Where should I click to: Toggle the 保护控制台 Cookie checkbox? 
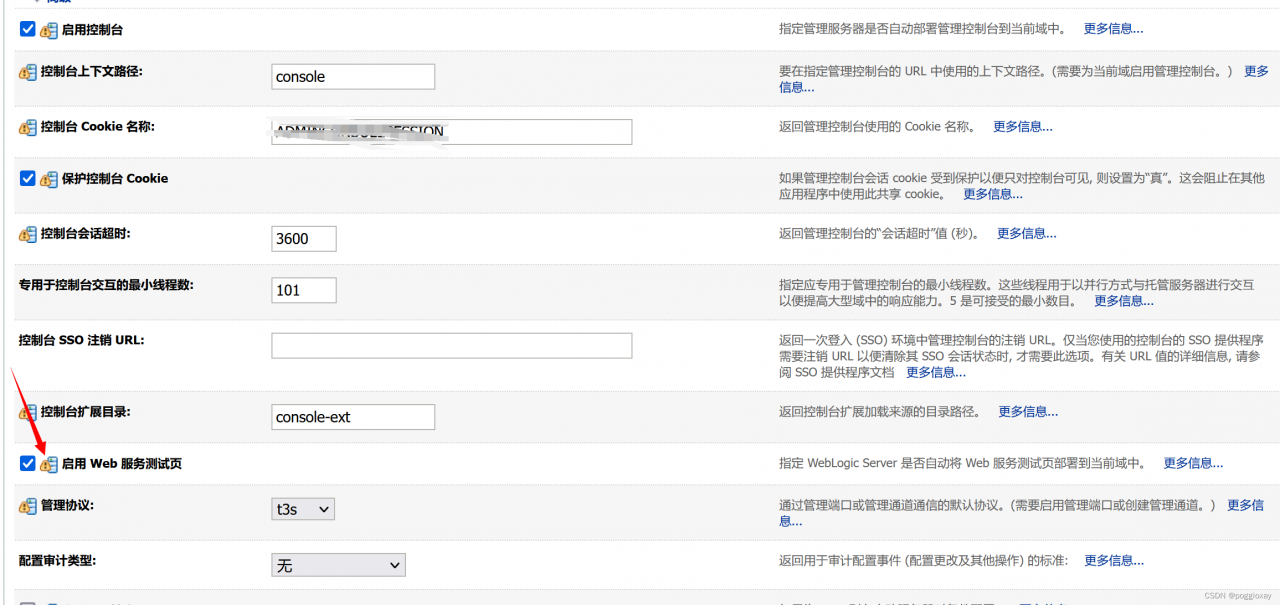pos(28,178)
